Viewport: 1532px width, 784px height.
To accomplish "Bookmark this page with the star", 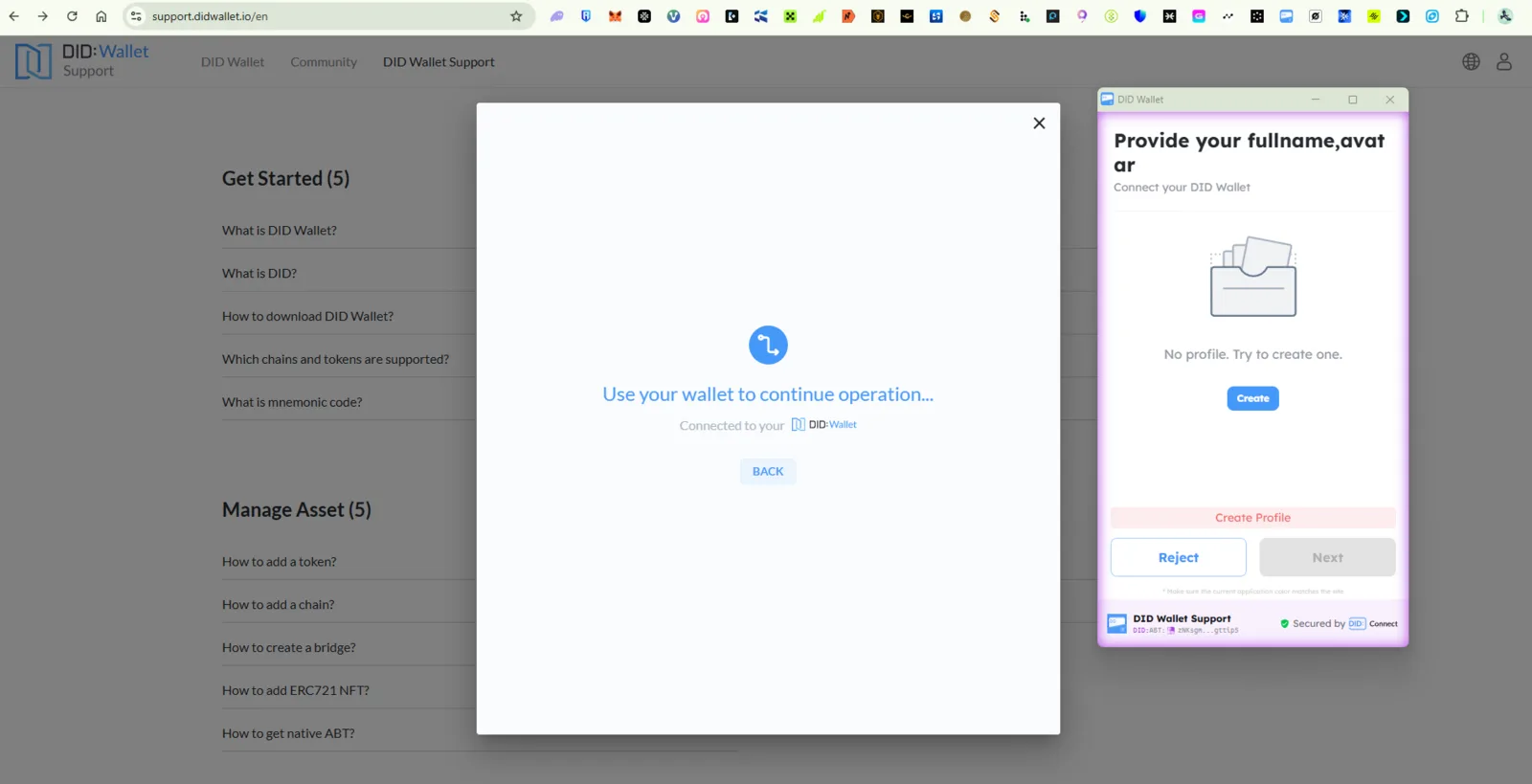I will click(516, 16).
